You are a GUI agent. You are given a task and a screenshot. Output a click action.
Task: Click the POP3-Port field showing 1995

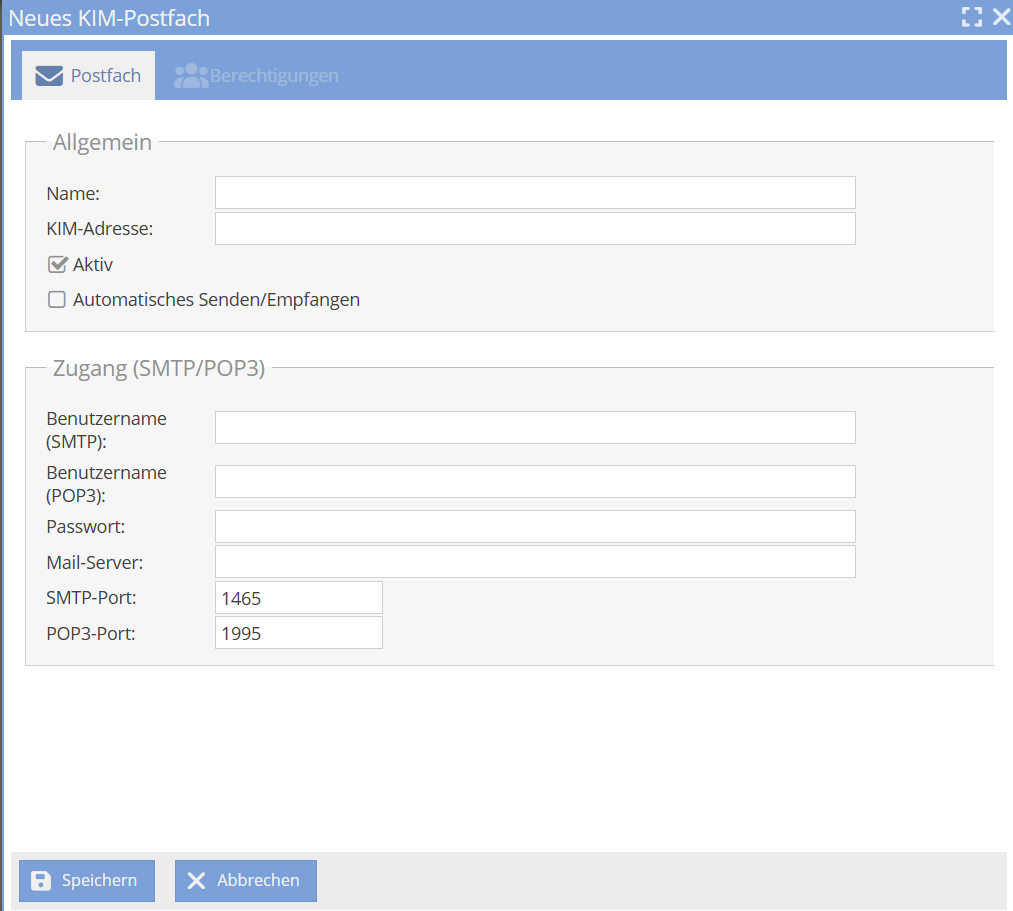click(298, 633)
